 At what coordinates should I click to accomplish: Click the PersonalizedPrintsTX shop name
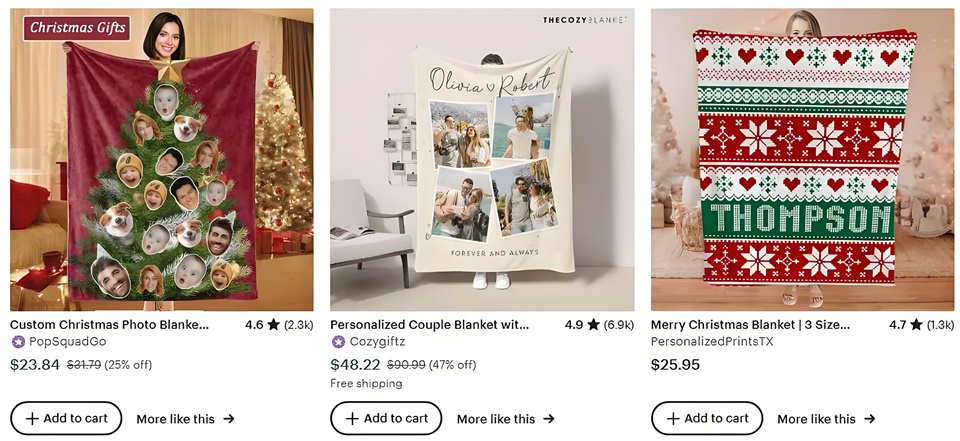point(712,342)
